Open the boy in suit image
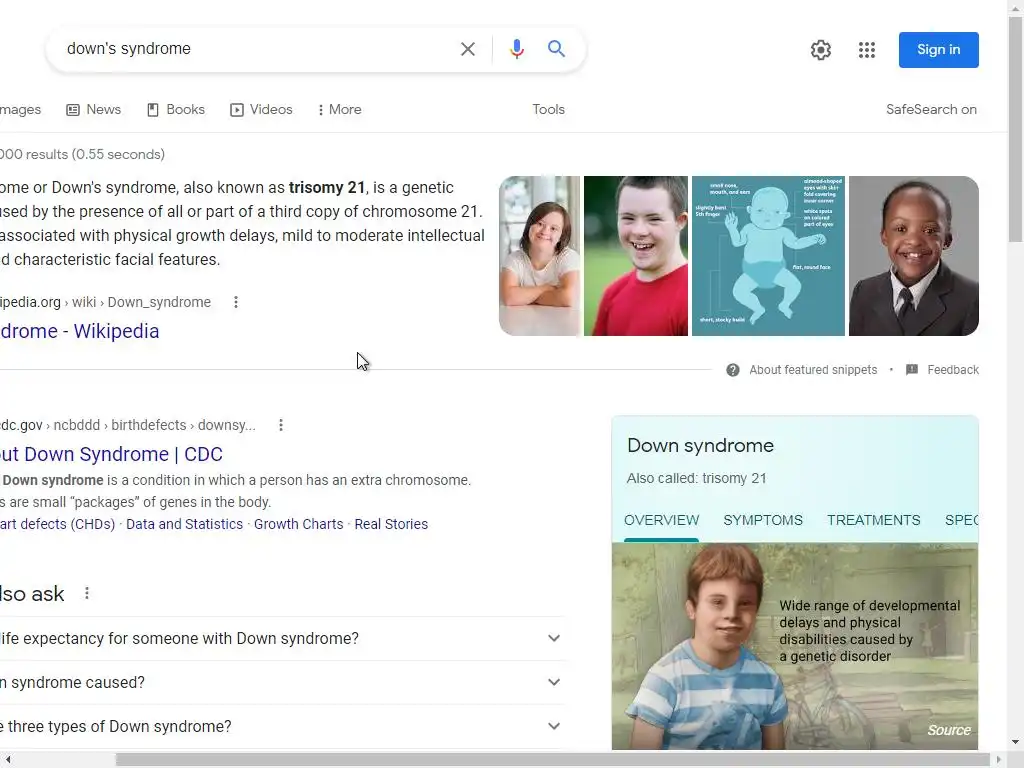Viewport: 1024px width, 768px height. [914, 256]
